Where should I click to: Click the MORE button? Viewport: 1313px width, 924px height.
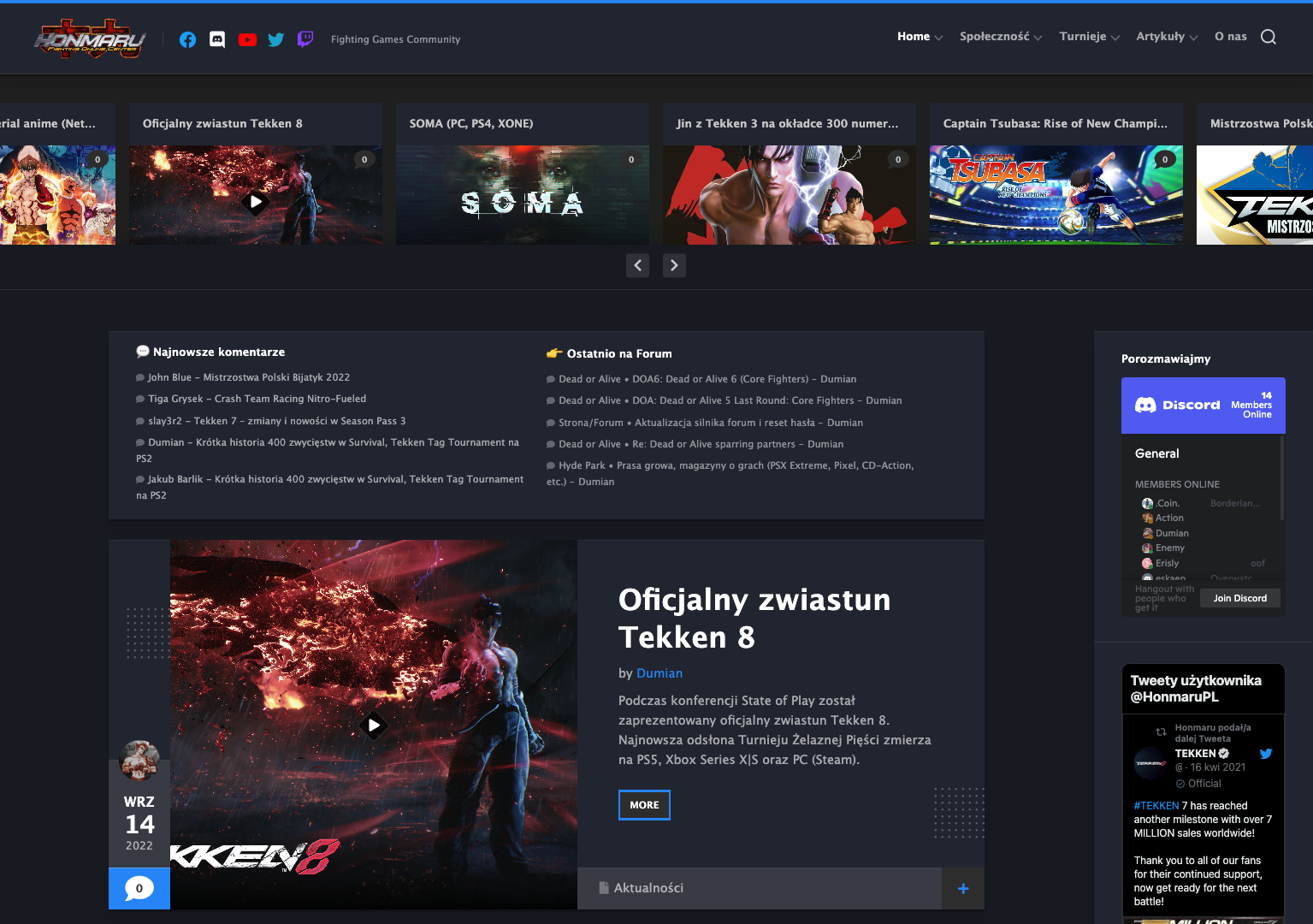(x=644, y=805)
